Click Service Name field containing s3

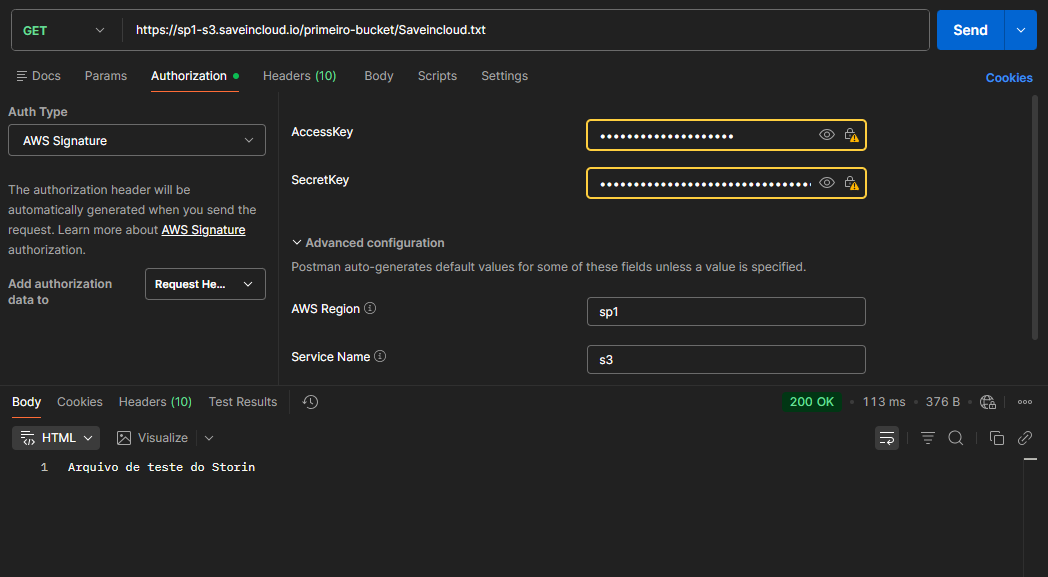tap(726, 360)
